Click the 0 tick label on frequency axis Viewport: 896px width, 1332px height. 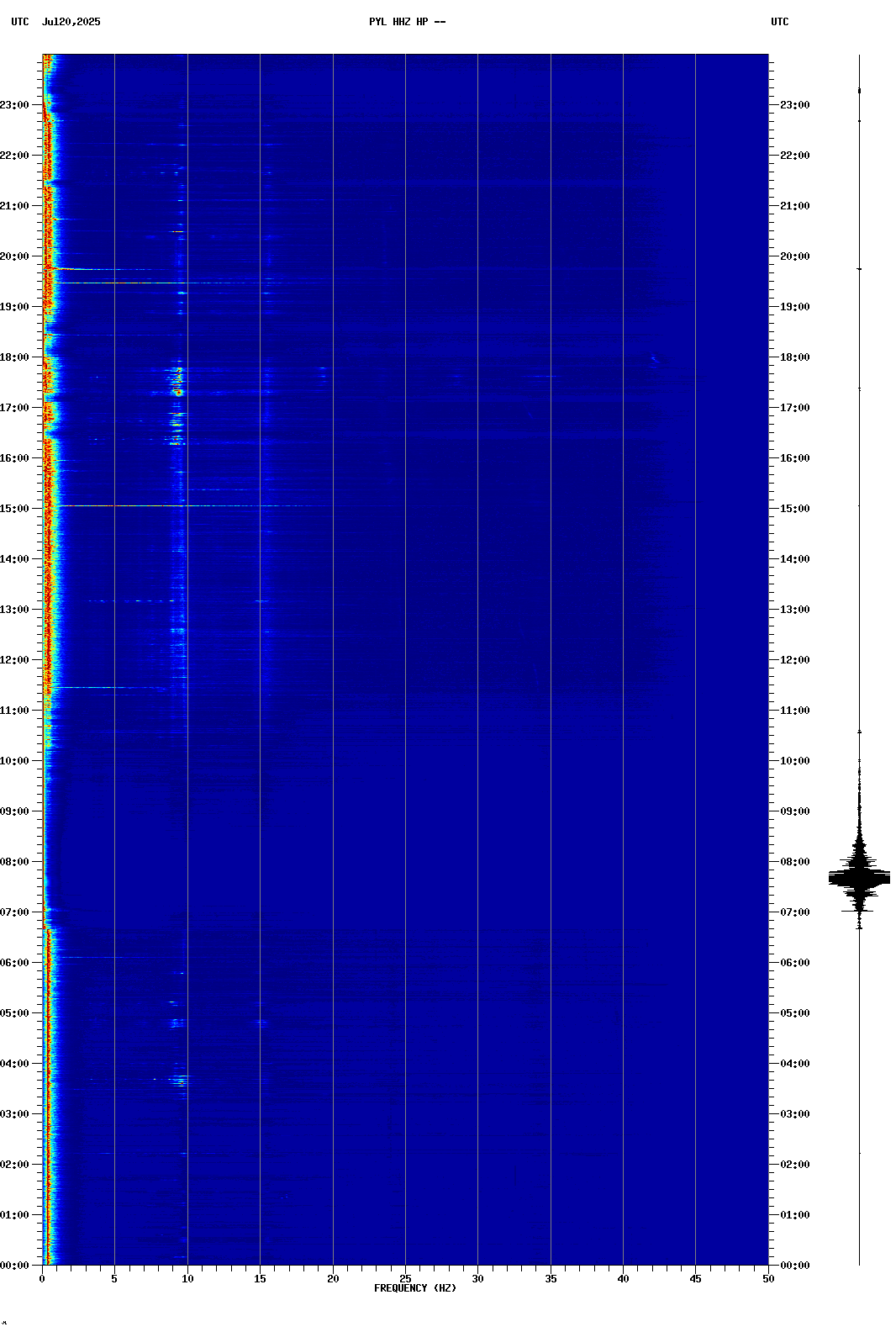(42, 1279)
